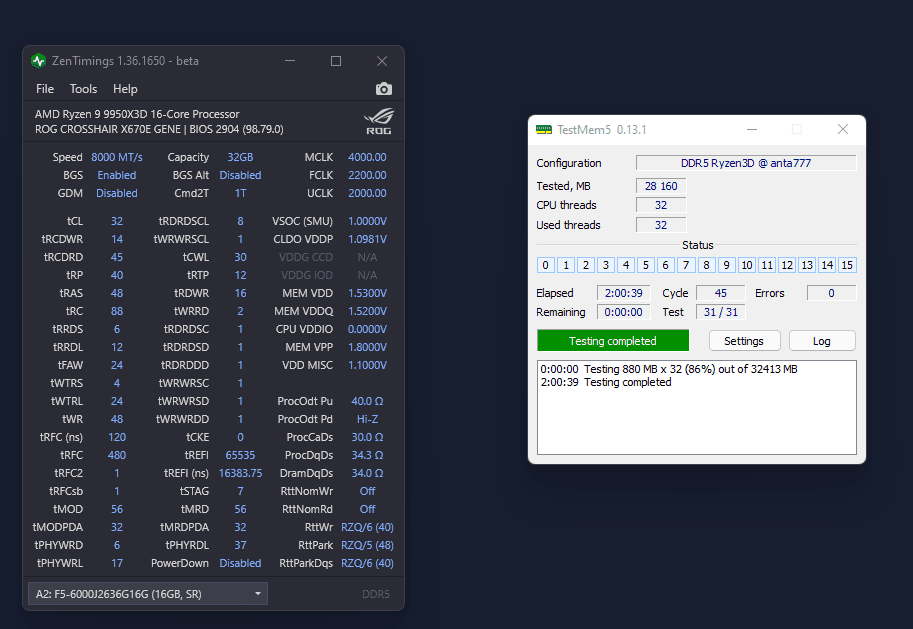This screenshot has height=629, width=913.
Task: Click the Cycle value 45
Action: (x=720, y=293)
